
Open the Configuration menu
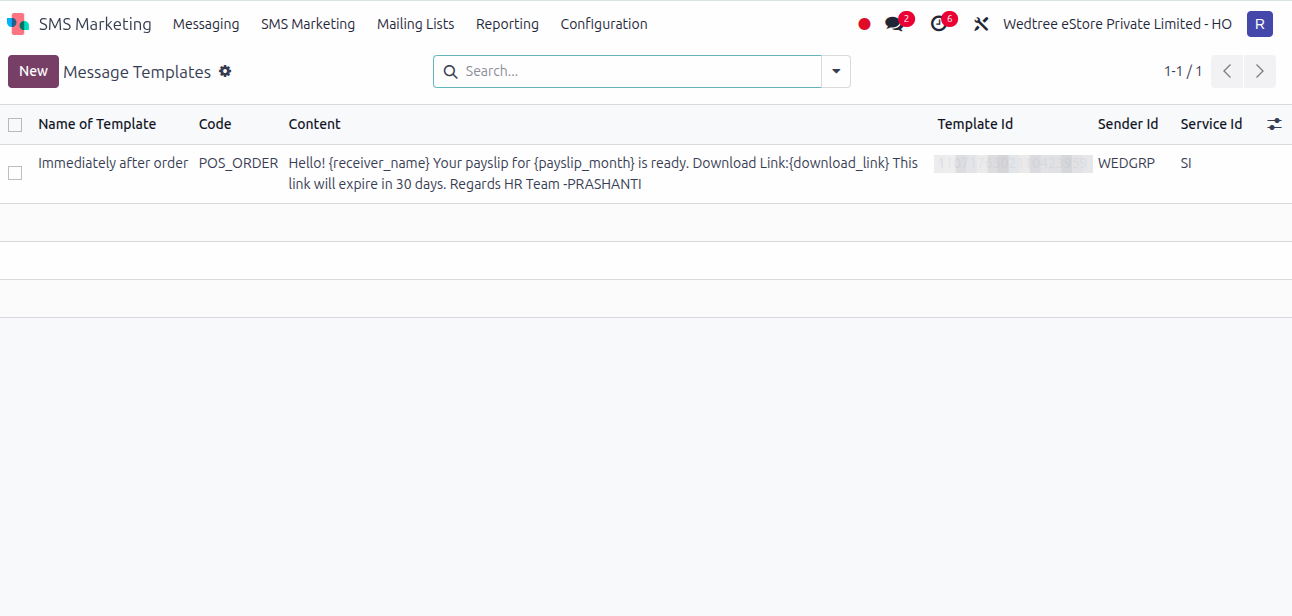[x=603, y=24]
